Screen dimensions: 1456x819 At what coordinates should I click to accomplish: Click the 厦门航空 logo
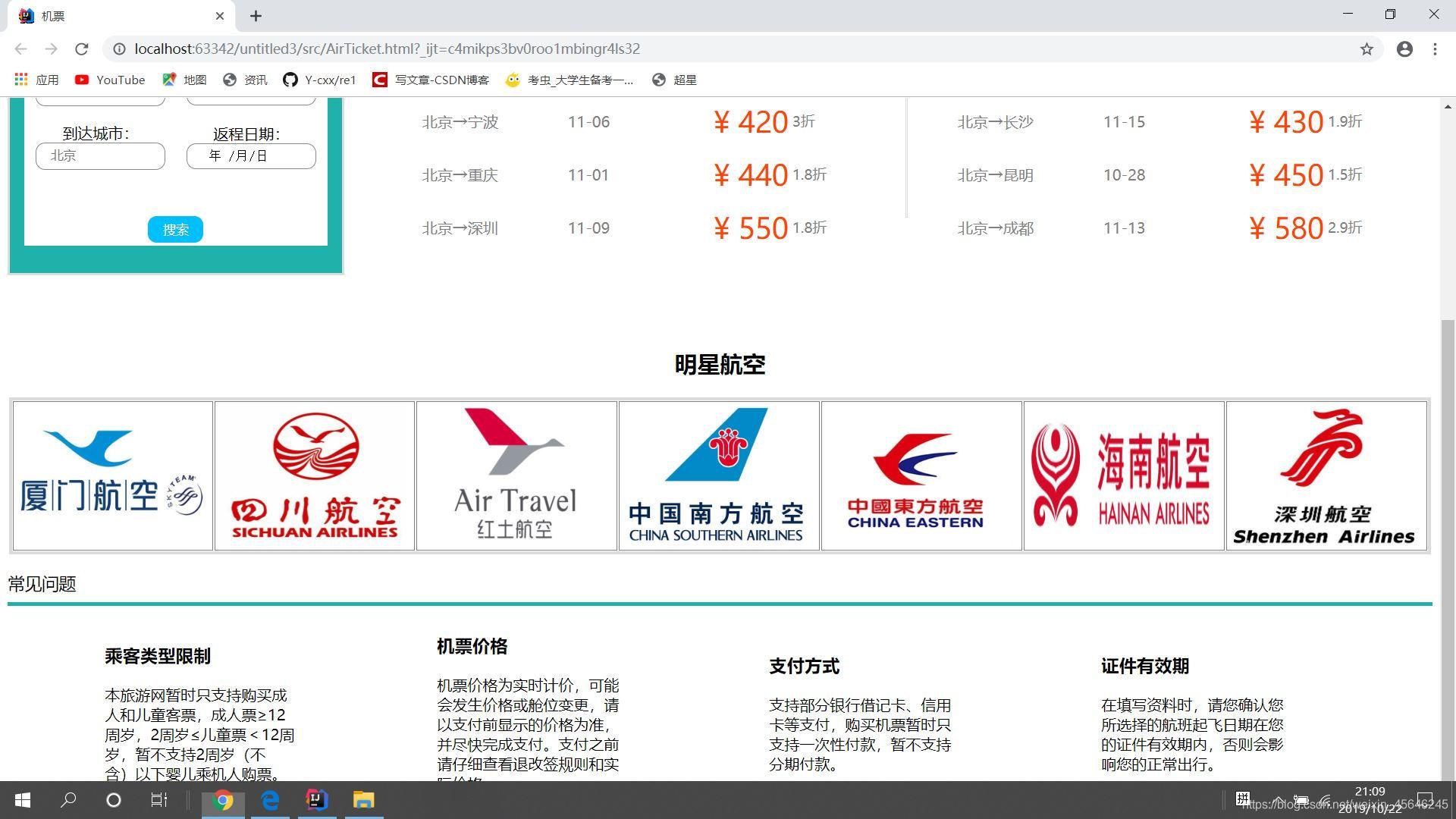[x=113, y=475]
